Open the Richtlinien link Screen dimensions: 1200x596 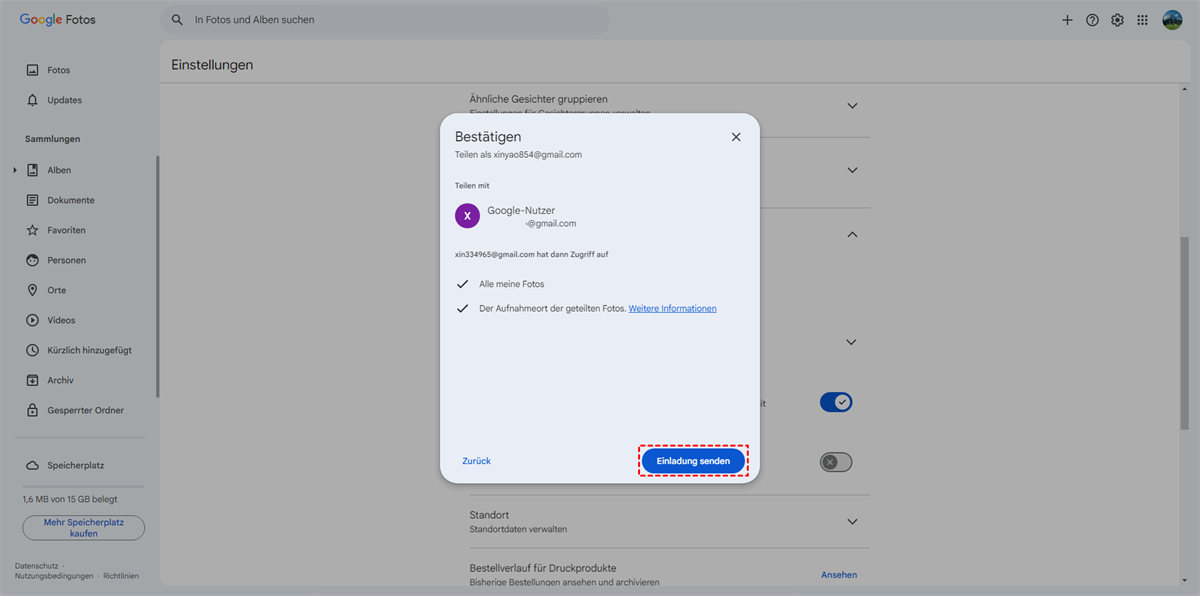click(121, 576)
